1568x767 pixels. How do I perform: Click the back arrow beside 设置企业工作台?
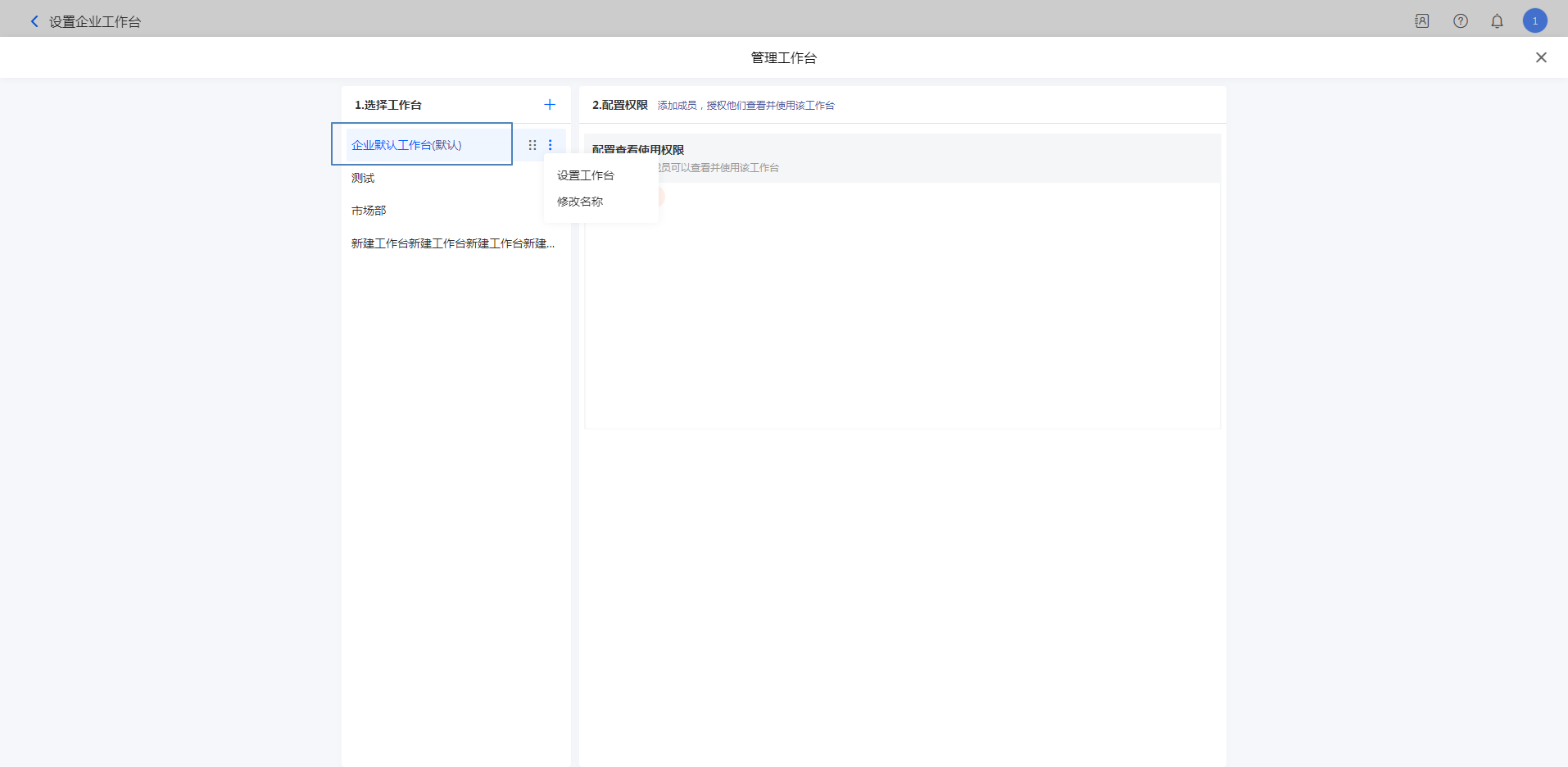pyautogui.click(x=34, y=21)
